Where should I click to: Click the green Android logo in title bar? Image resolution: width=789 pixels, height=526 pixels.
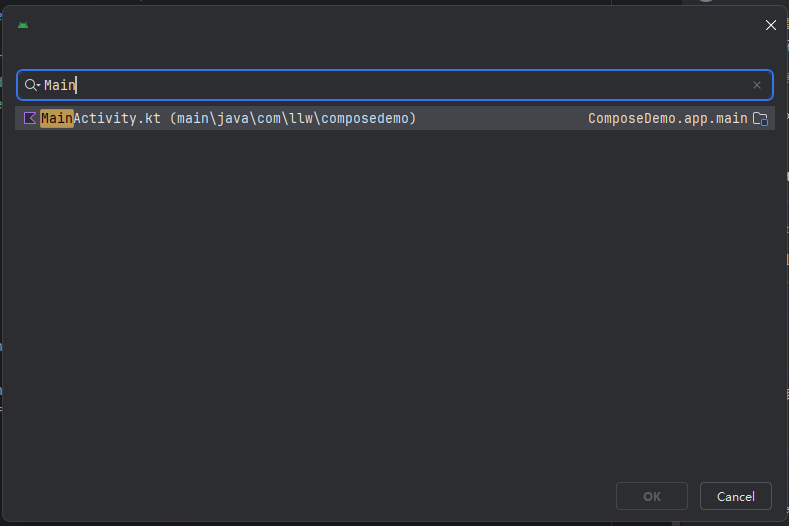pos(23,25)
